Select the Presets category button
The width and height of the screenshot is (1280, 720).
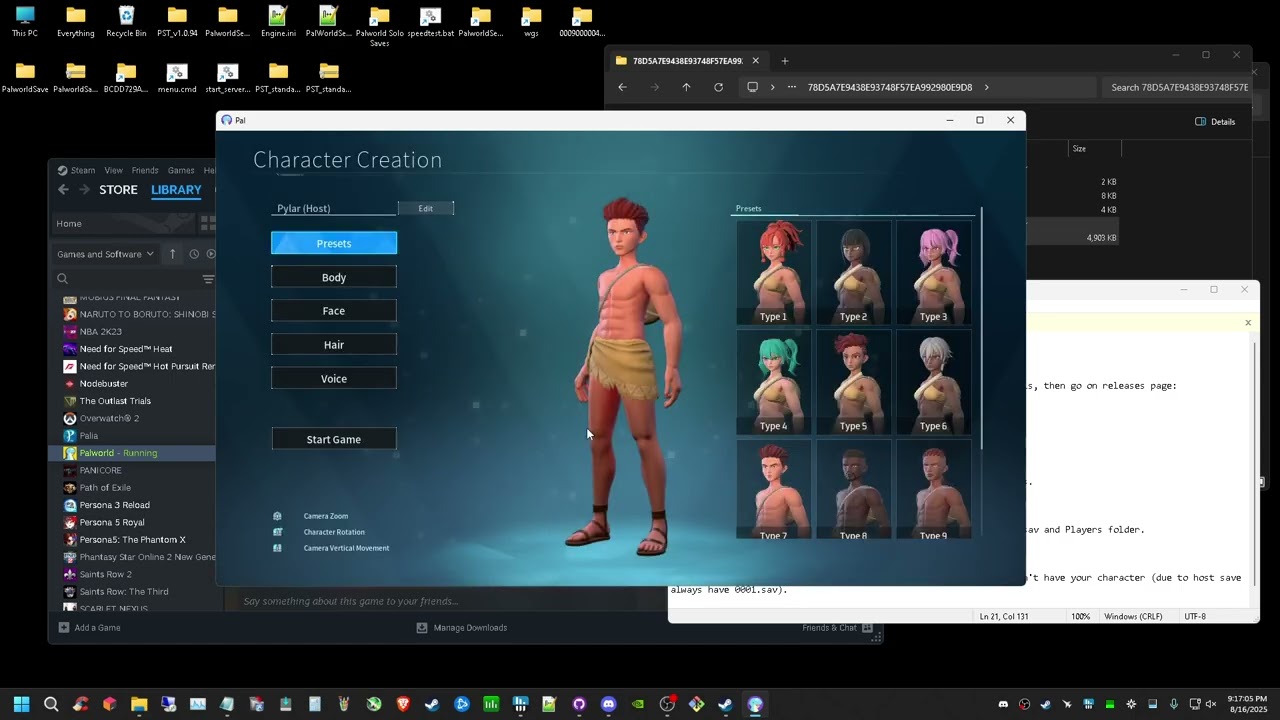[x=334, y=243]
